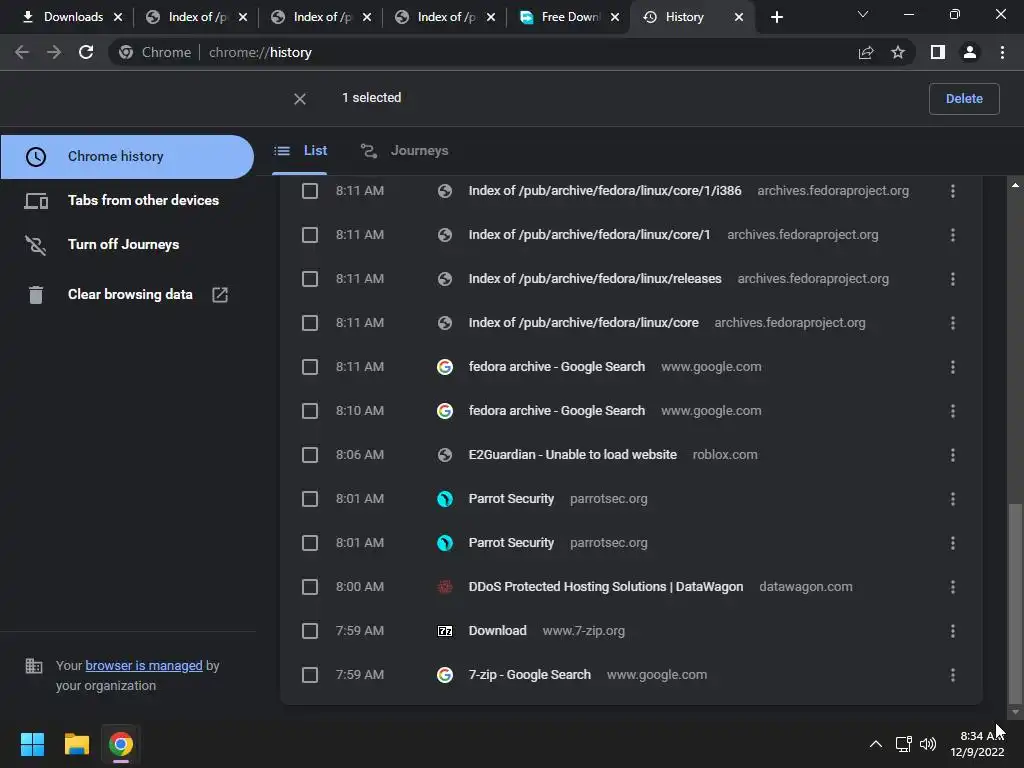This screenshot has width=1024, height=768.
Task: Open the network tray icon
Action: coord(903,744)
